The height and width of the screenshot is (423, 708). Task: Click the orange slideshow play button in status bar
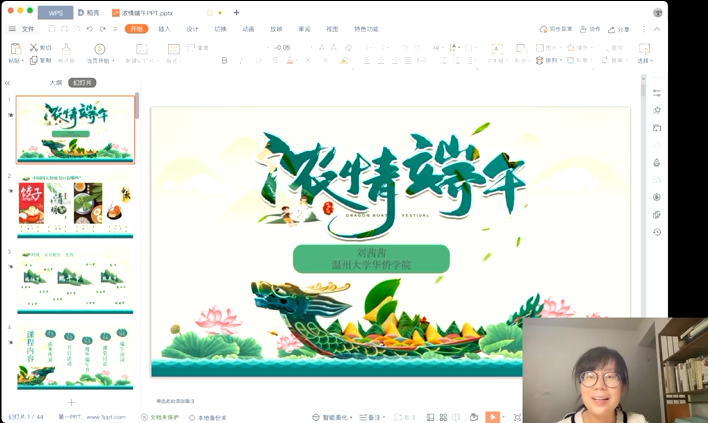point(492,417)
